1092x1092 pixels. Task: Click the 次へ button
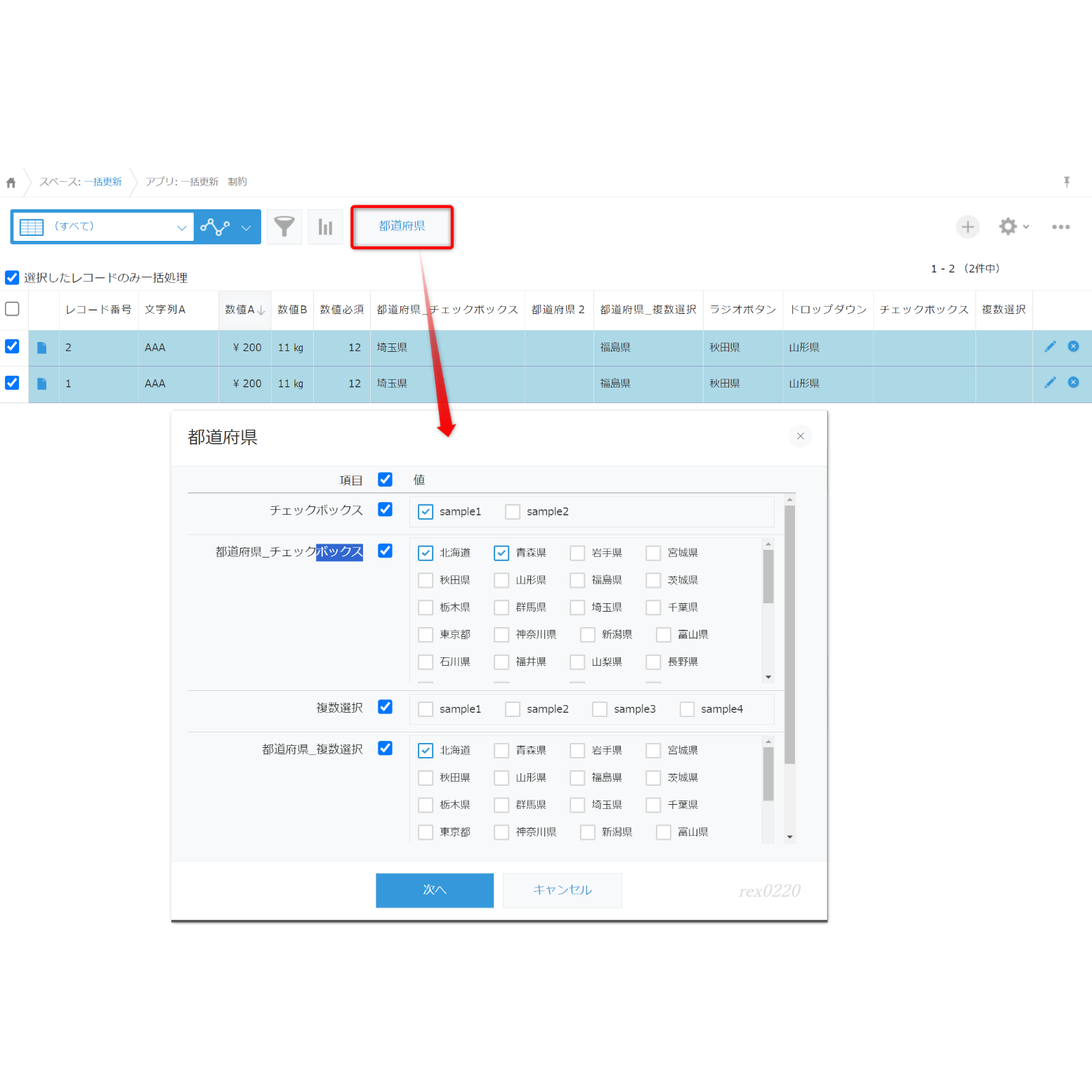(435, 890)
